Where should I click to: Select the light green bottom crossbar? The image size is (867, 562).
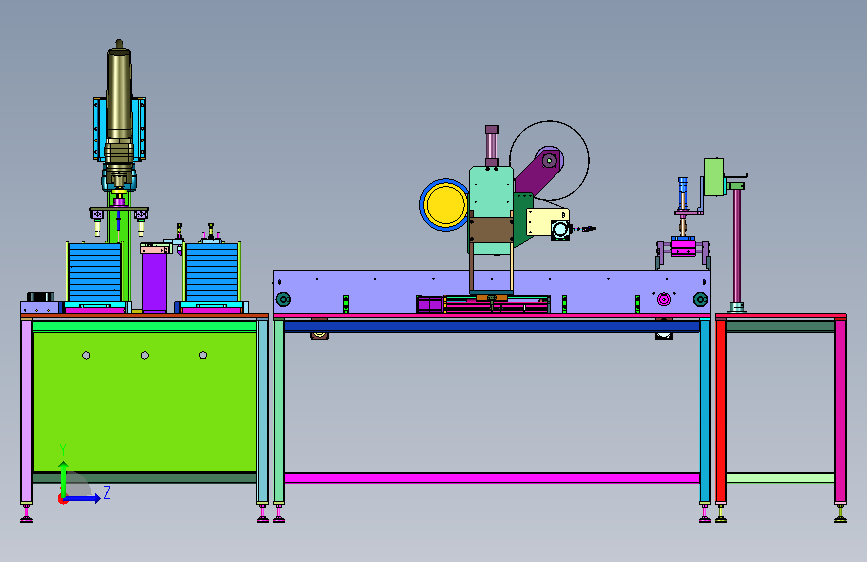pyautogui.click(x=780, y=478)
